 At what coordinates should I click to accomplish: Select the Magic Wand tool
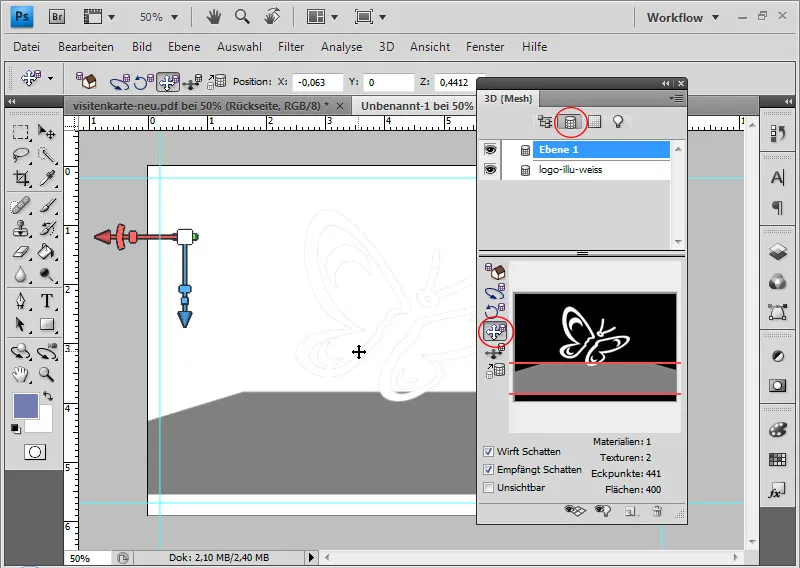point(46,155)
